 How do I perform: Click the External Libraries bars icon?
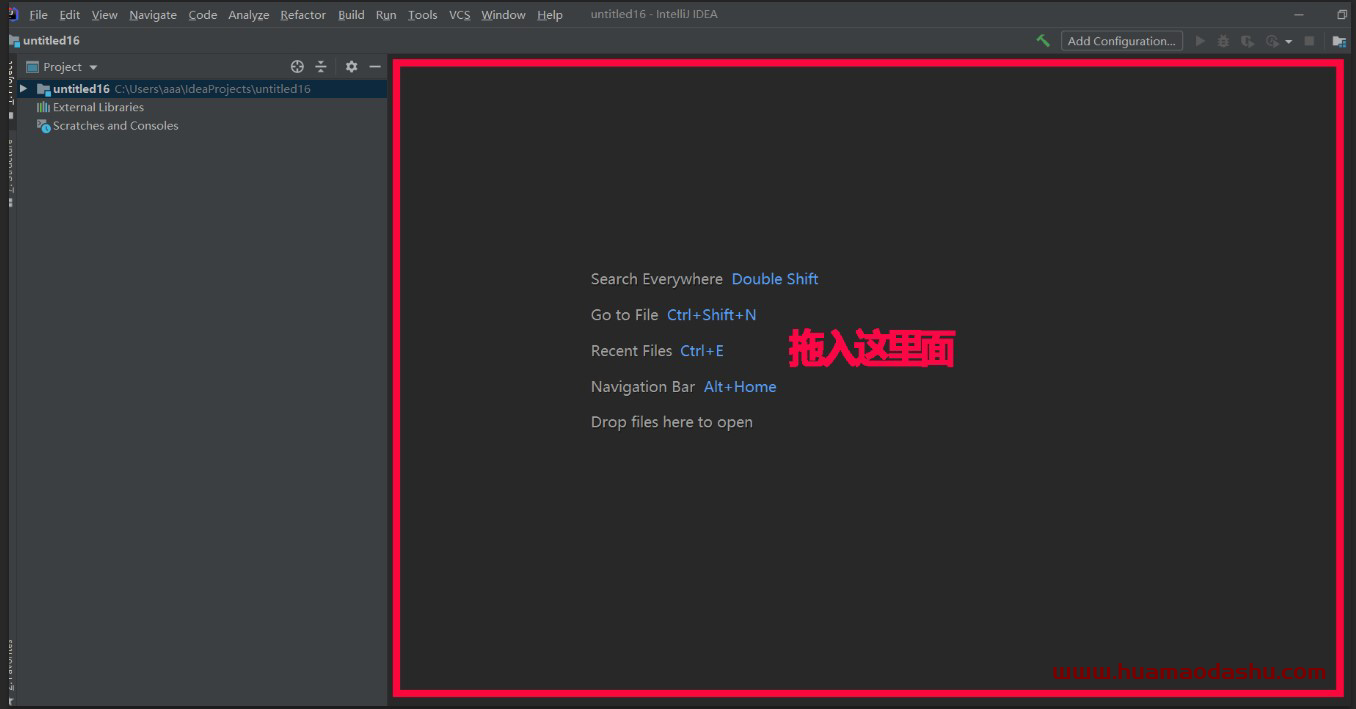click(43, 107)
